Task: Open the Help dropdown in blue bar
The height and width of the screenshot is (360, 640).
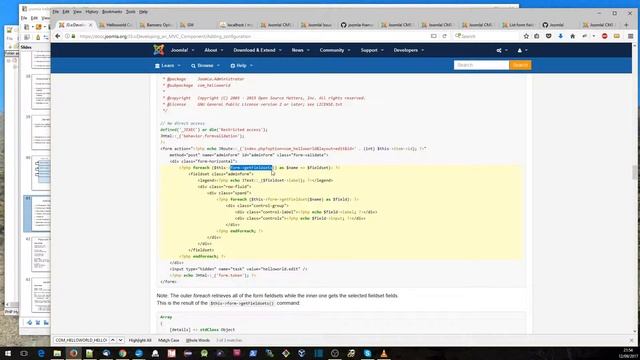Action: (x=242, y=65)
